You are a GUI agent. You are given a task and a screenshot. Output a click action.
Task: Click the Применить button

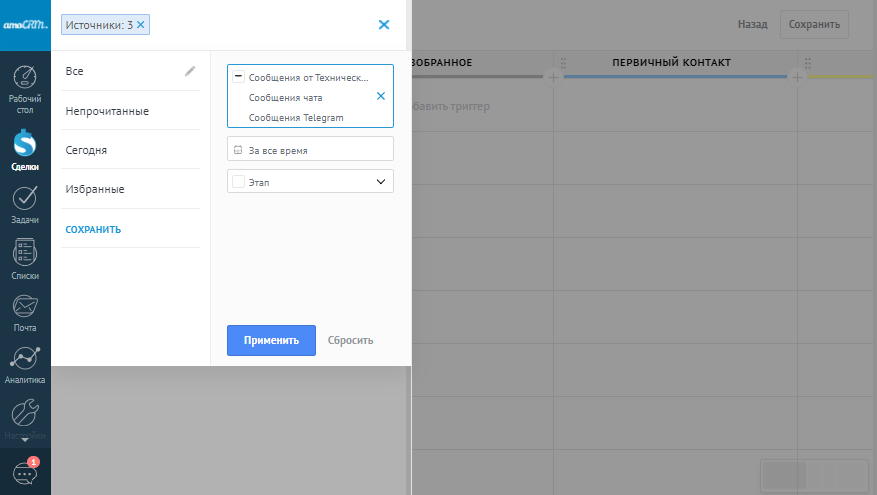271,340
